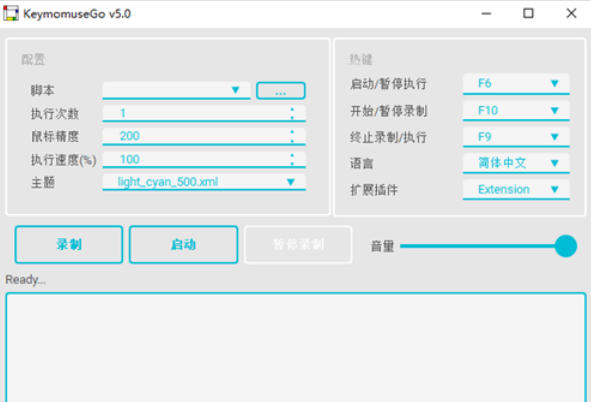Open the 开始/暂停录制 hotkey dropdown F10
Viewport: 591px width, 402px height.
point(516,111)
